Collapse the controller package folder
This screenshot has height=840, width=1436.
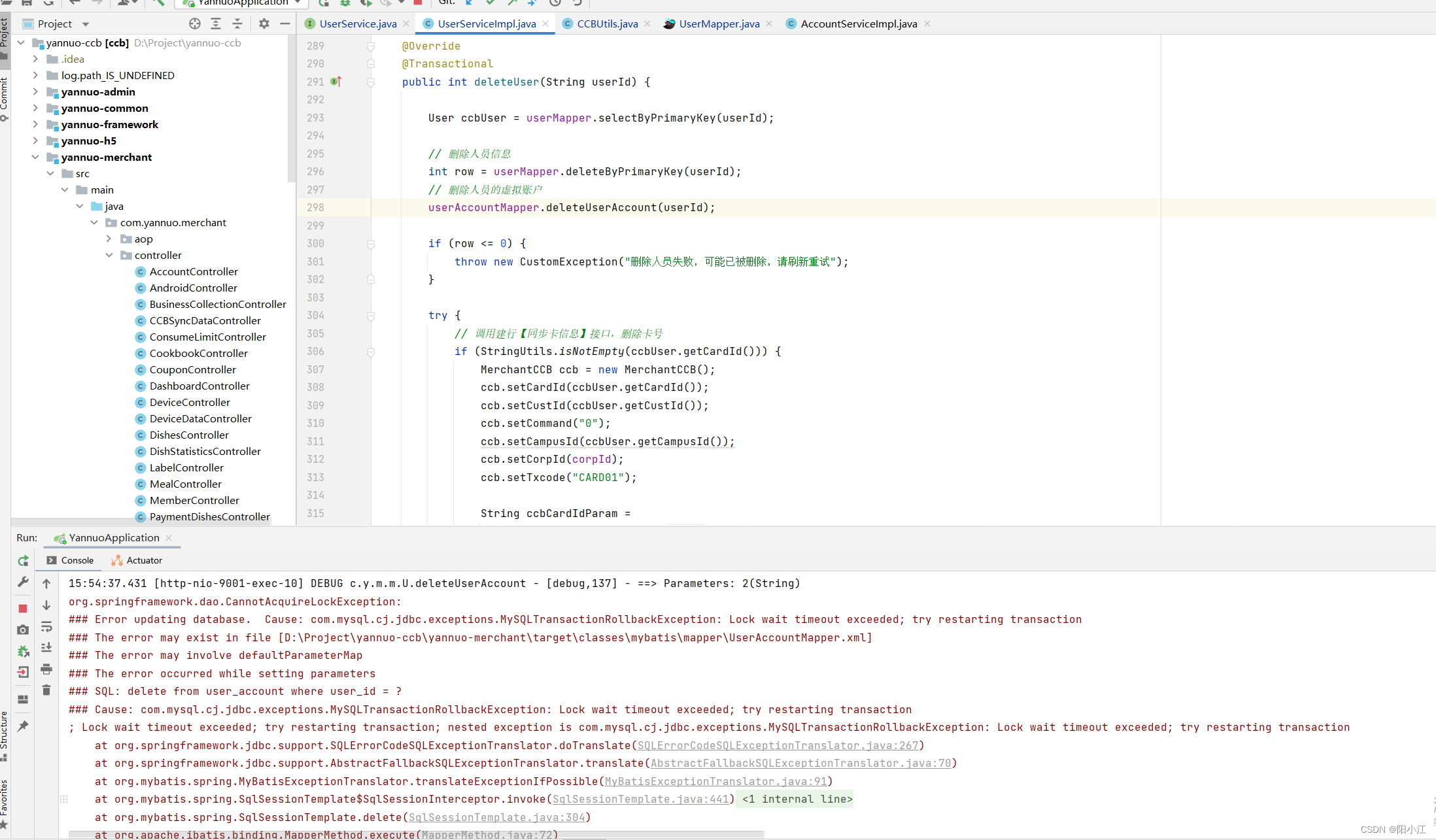[x=109, y=255]
